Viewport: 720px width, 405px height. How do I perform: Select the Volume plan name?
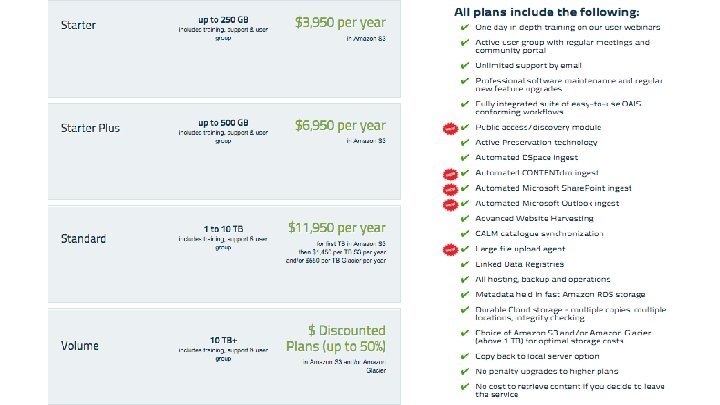click(x=82, y=348)
